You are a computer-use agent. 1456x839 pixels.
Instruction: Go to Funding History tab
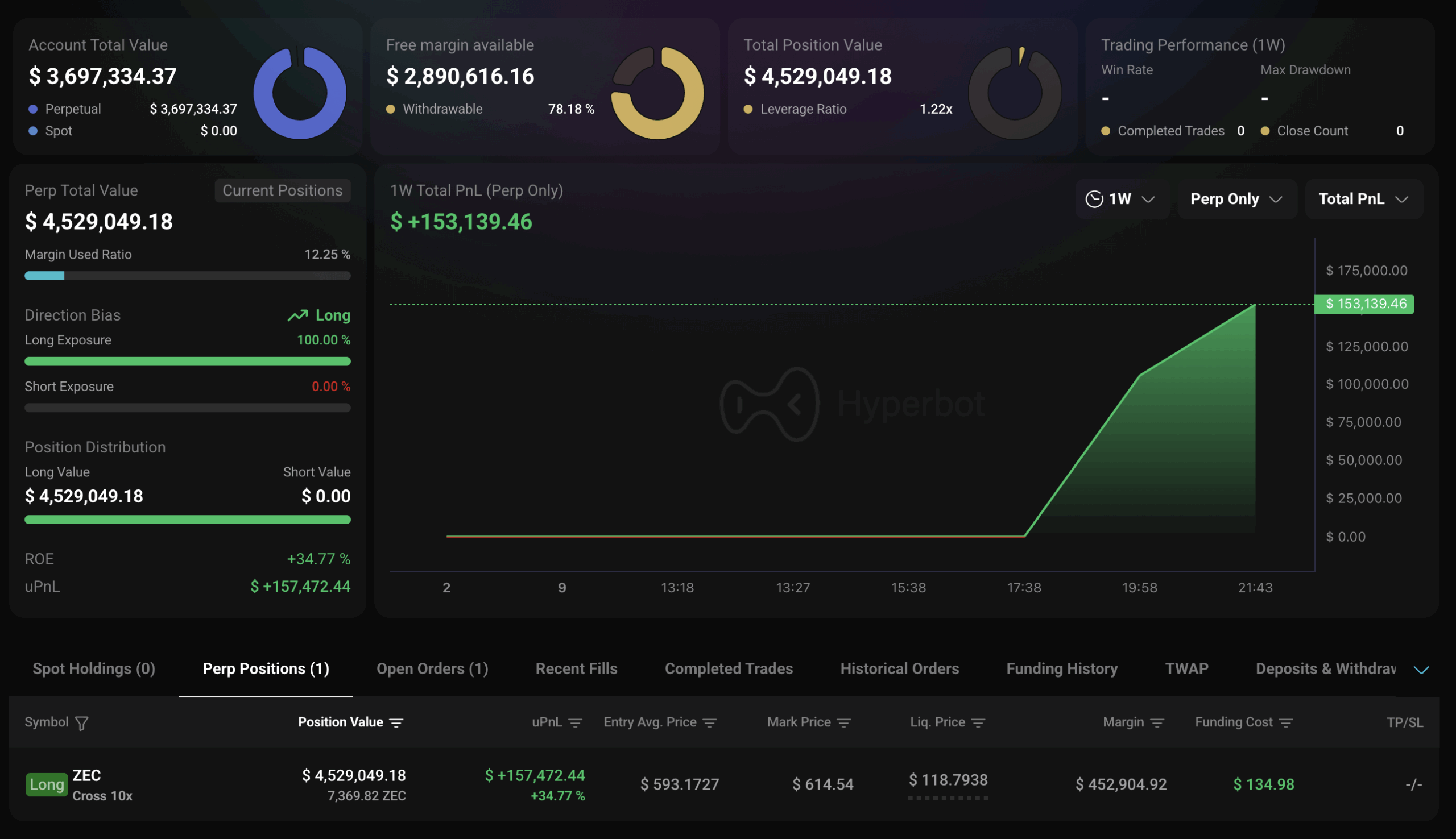(1062, 669)
